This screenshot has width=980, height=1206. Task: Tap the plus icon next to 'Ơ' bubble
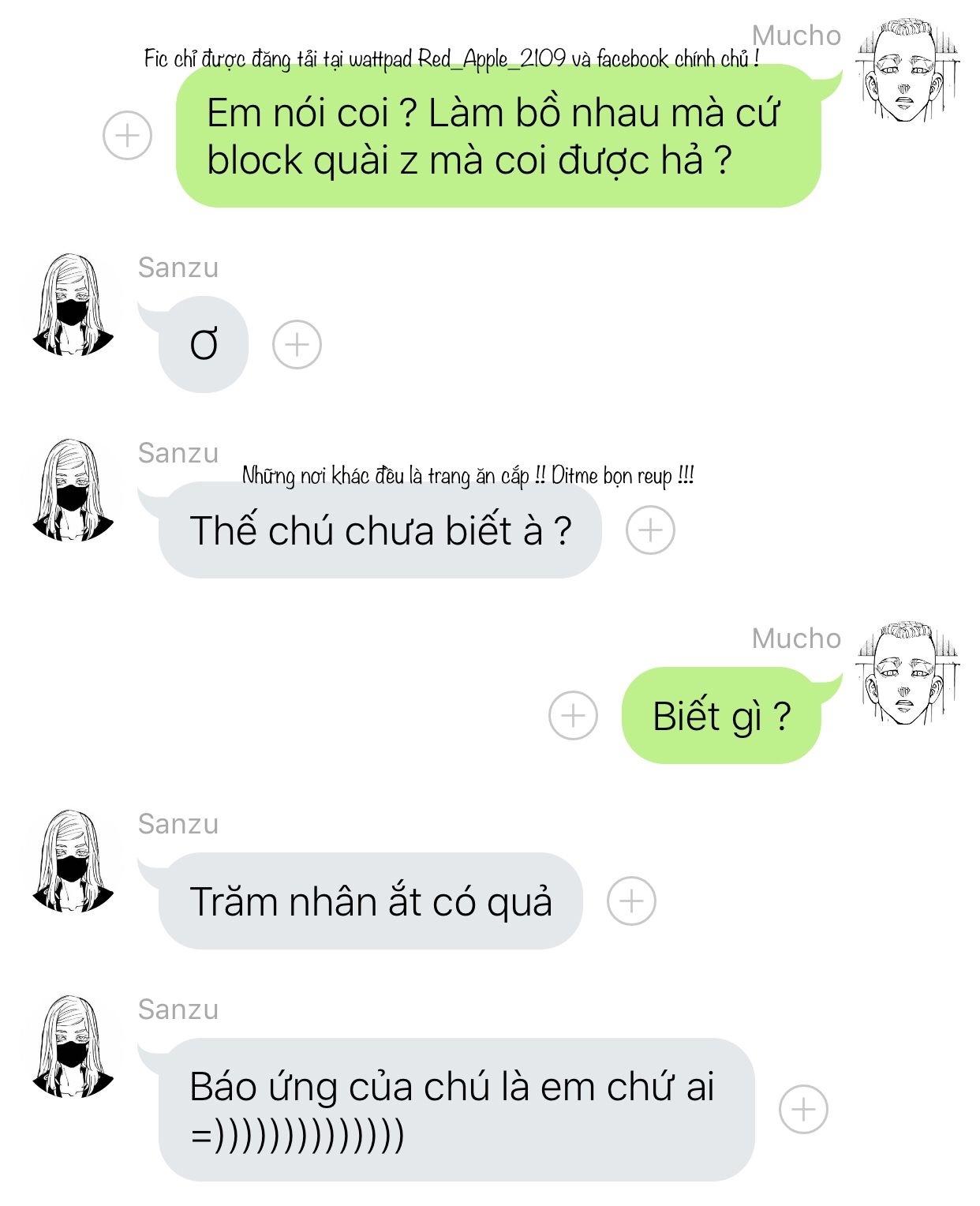tap(297, 344)
